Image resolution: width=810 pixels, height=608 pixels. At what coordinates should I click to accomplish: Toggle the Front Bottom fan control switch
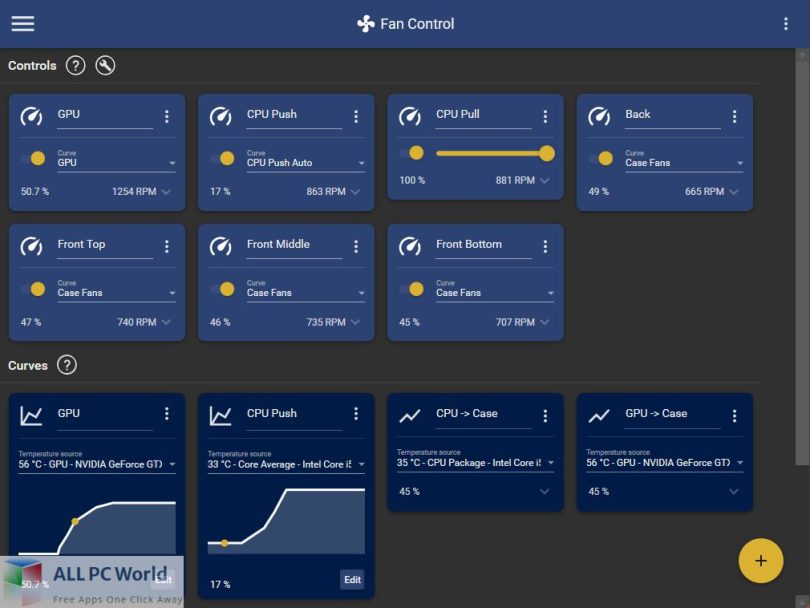(x=412, y=289)
